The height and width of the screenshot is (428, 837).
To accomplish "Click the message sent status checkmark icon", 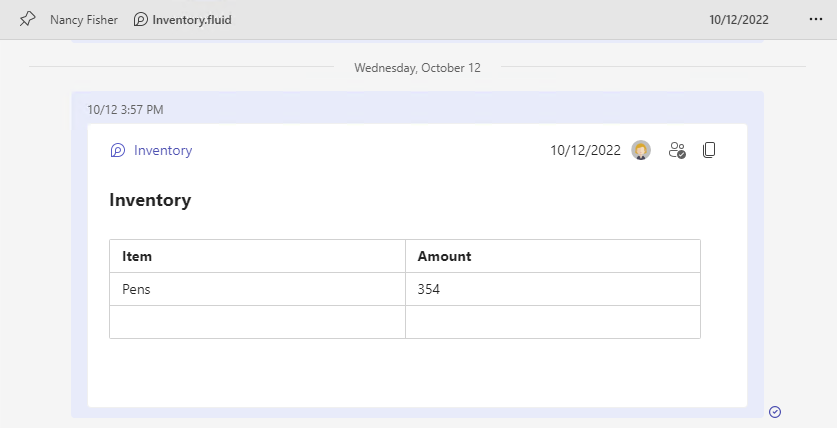I will 775,411.
